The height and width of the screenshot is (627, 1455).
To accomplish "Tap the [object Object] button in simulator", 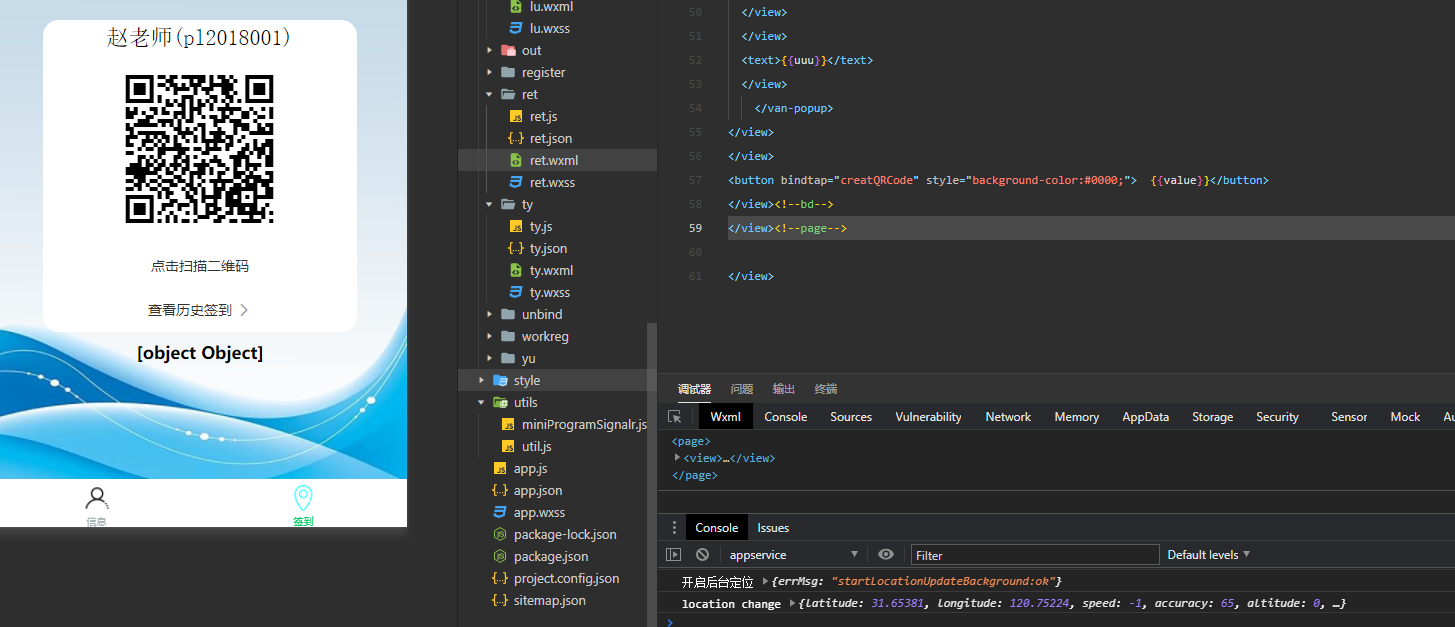I will pos(200,353).
